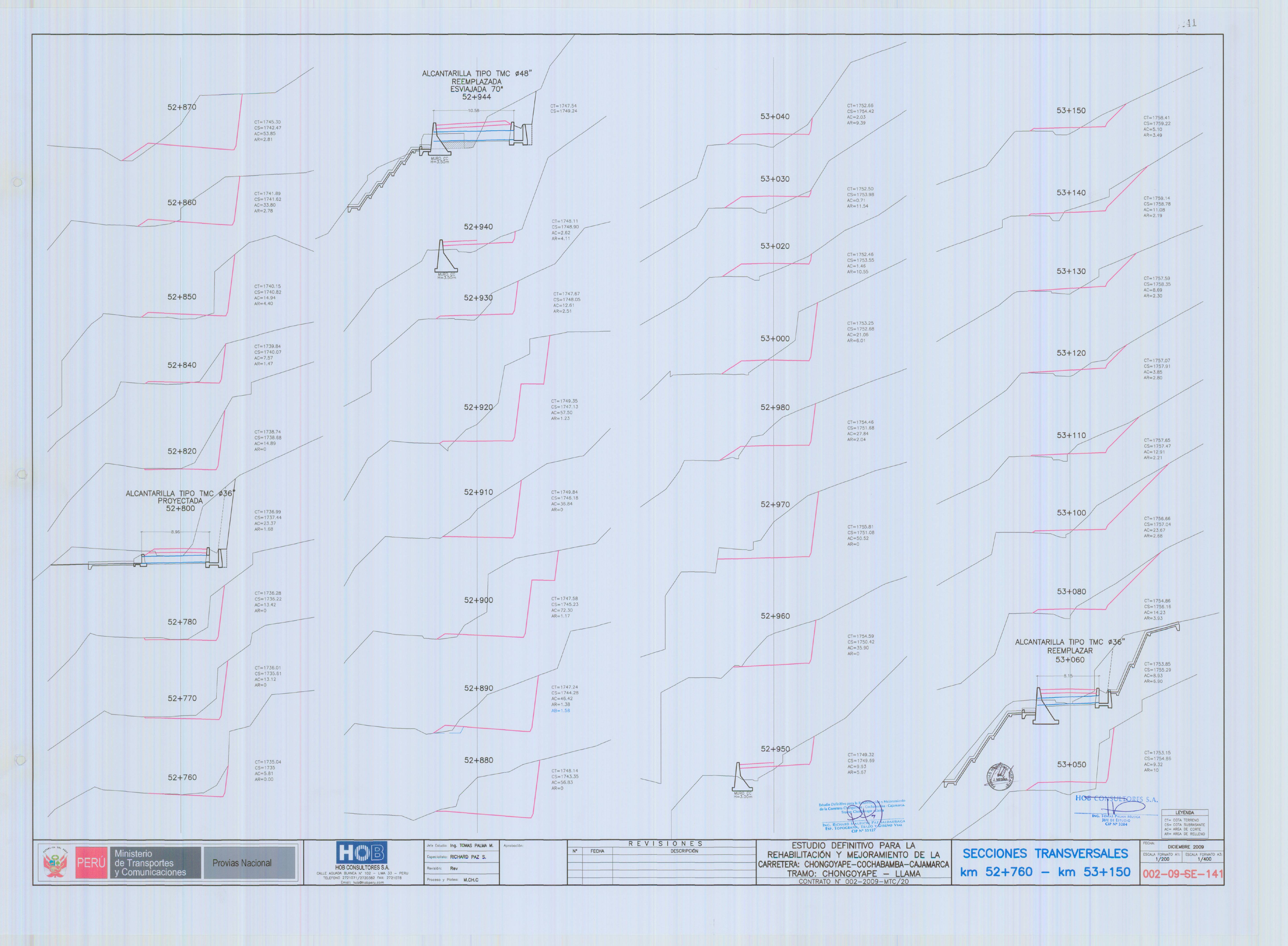The width and height of the screenshot is (1288, 946).
Task: Click station label 53+120
Action: point(1071,353)
